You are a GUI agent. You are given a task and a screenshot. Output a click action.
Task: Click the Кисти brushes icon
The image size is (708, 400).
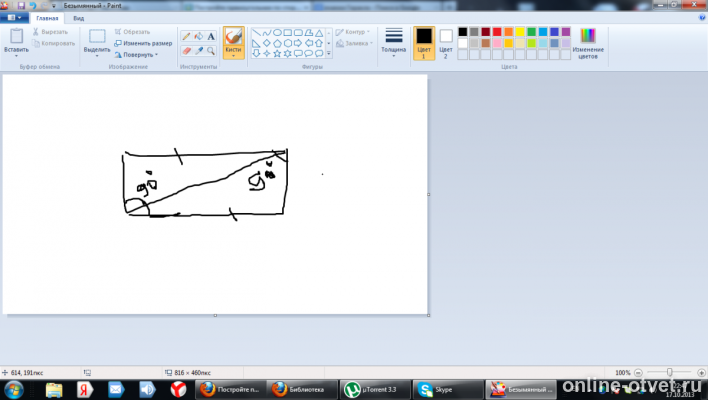(x=233, y=37)
